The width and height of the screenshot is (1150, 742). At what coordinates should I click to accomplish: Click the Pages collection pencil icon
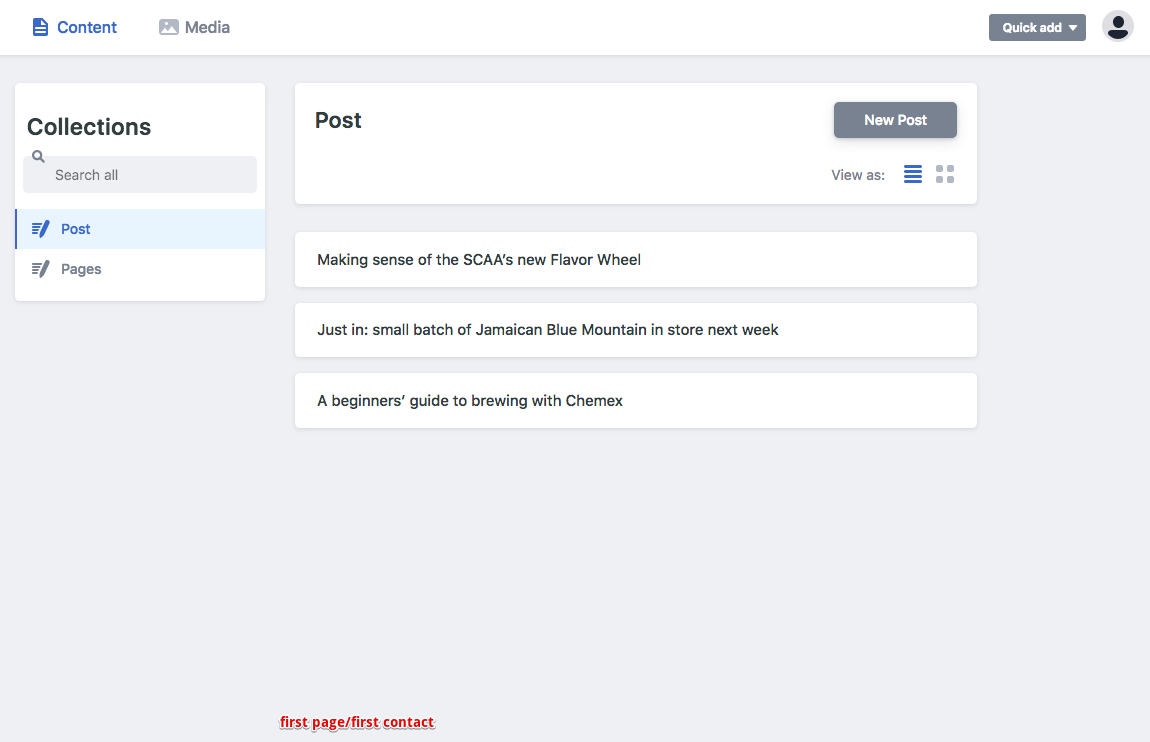point(40,269)
